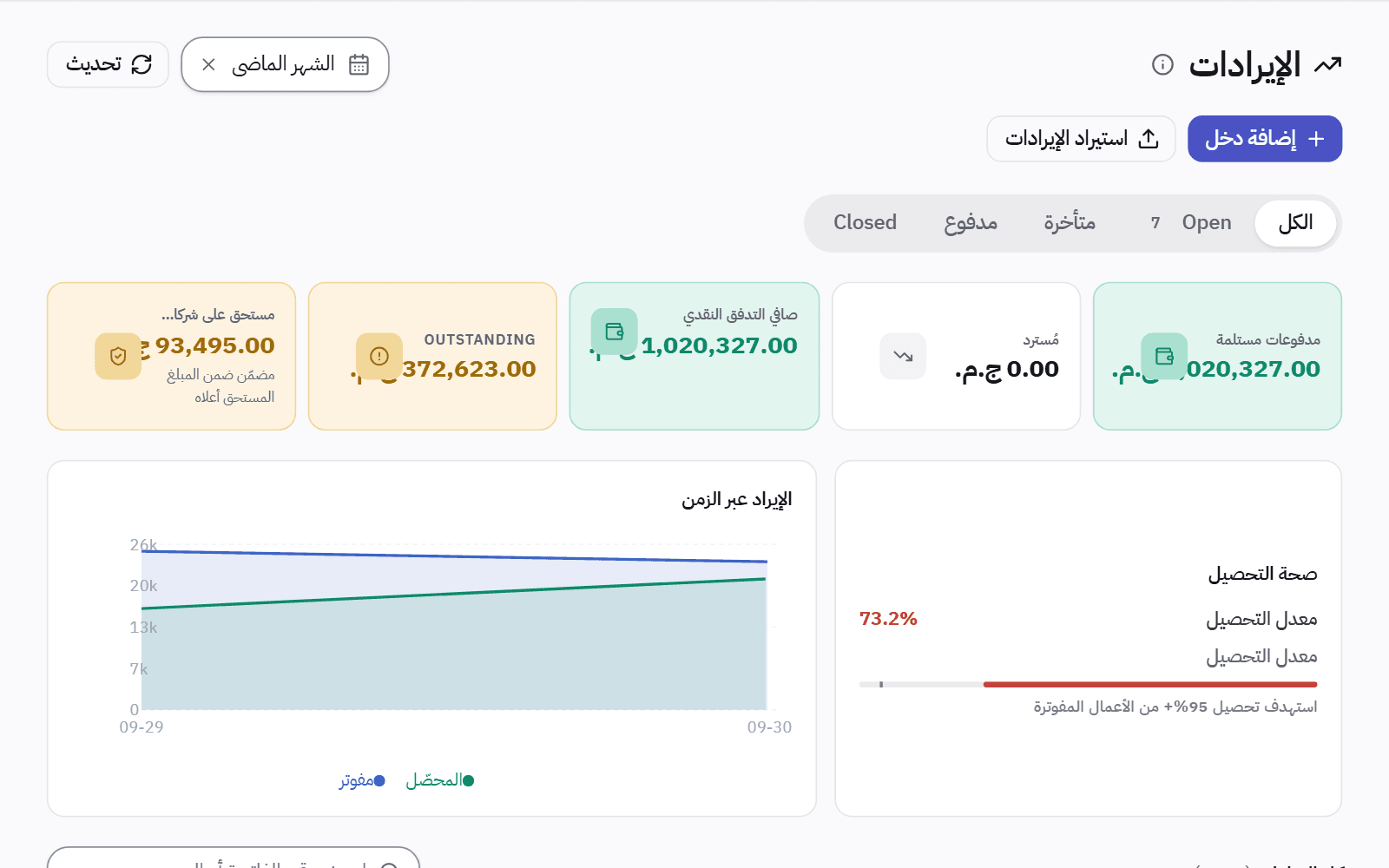This screenshot has width=1389, height=868.
Task: Open the الشهر الماضي date range filter
Action: point(285,64)
